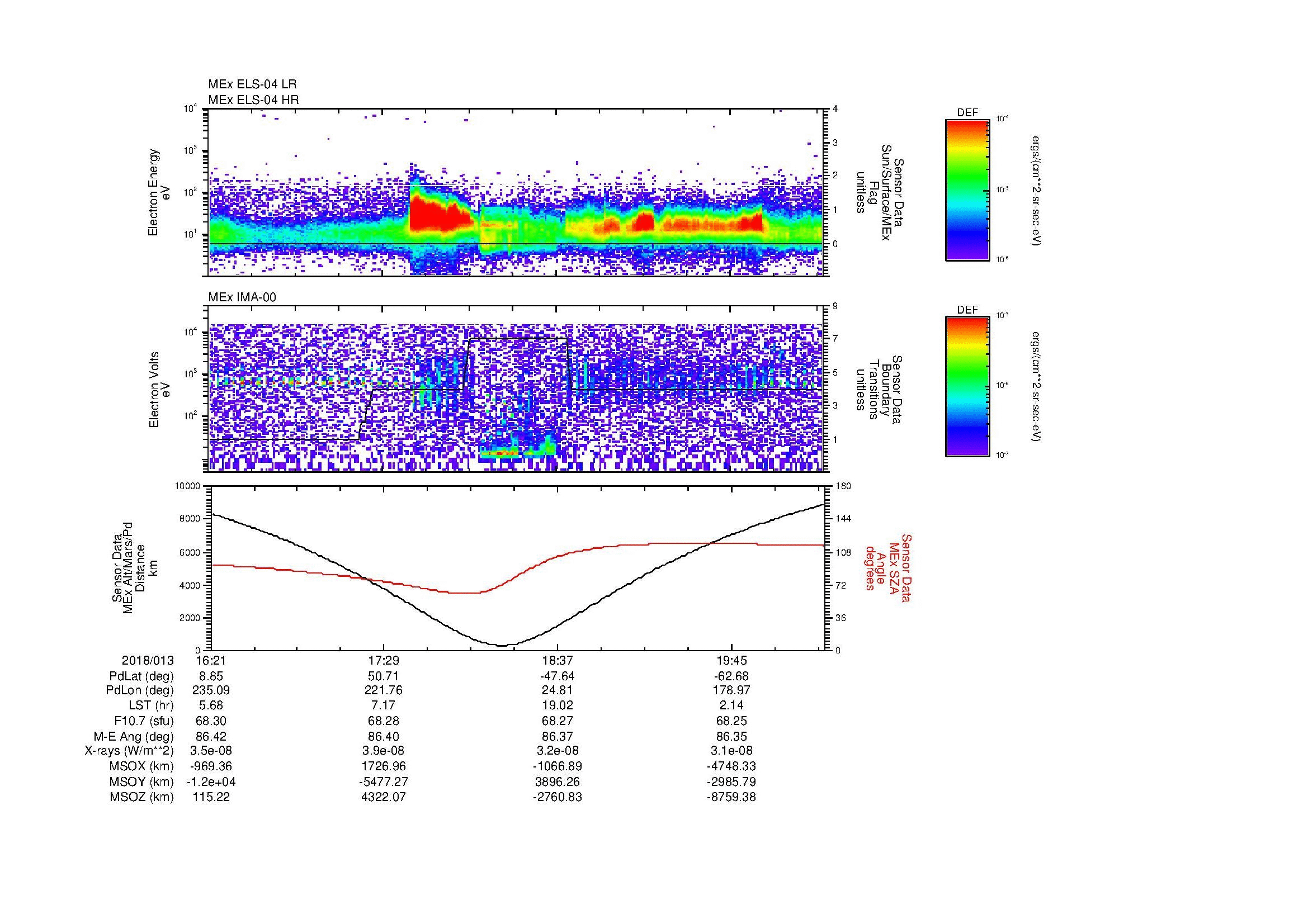Viewport: 1308px width, 924px height.
Task: Click the F10.7 value '68.25'
Action: 731,721
